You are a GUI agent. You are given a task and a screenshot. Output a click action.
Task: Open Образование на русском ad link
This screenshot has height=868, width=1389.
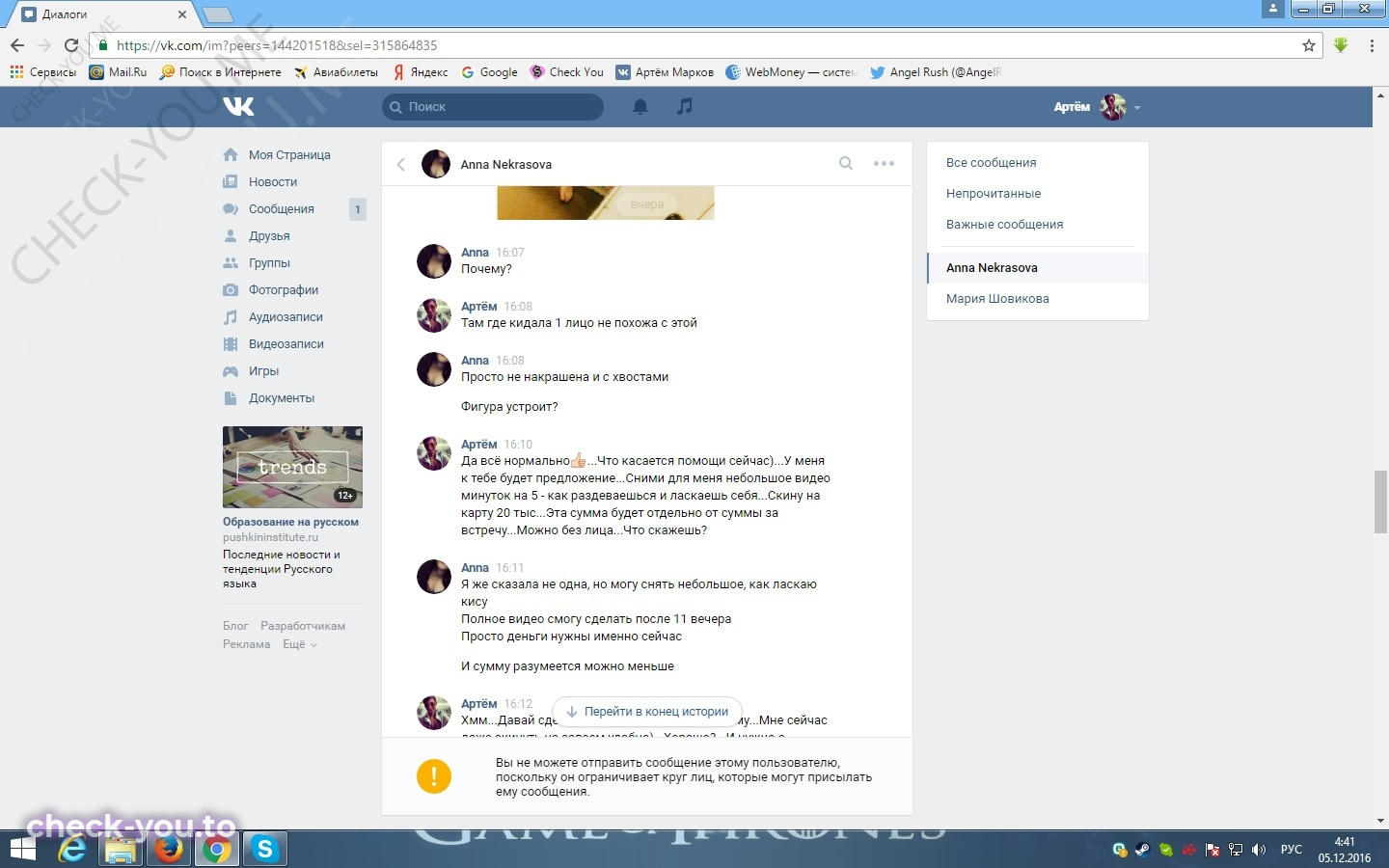(290, 522)
